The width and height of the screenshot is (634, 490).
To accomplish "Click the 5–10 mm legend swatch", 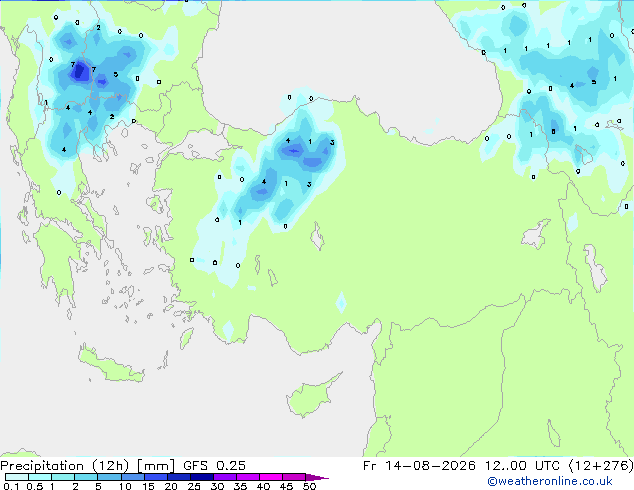I will pyautogui.click(x=109, y=477).
